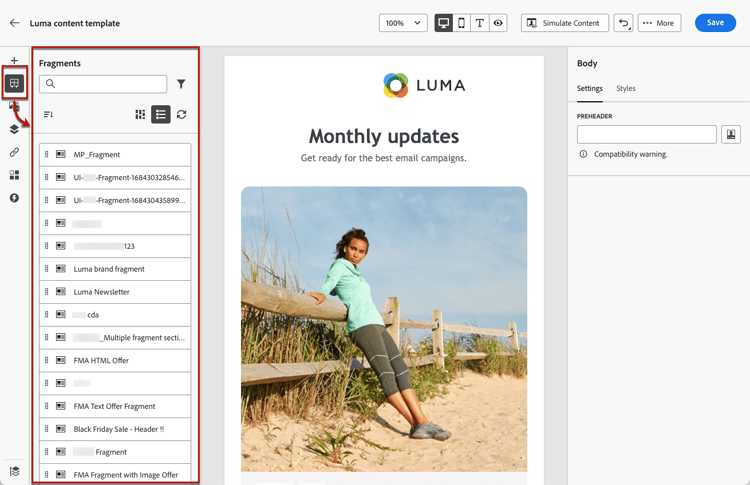This screenshot has width=750, height=485.
Task: Select the MP_Fragment row
Action: (x=115, y=154)
